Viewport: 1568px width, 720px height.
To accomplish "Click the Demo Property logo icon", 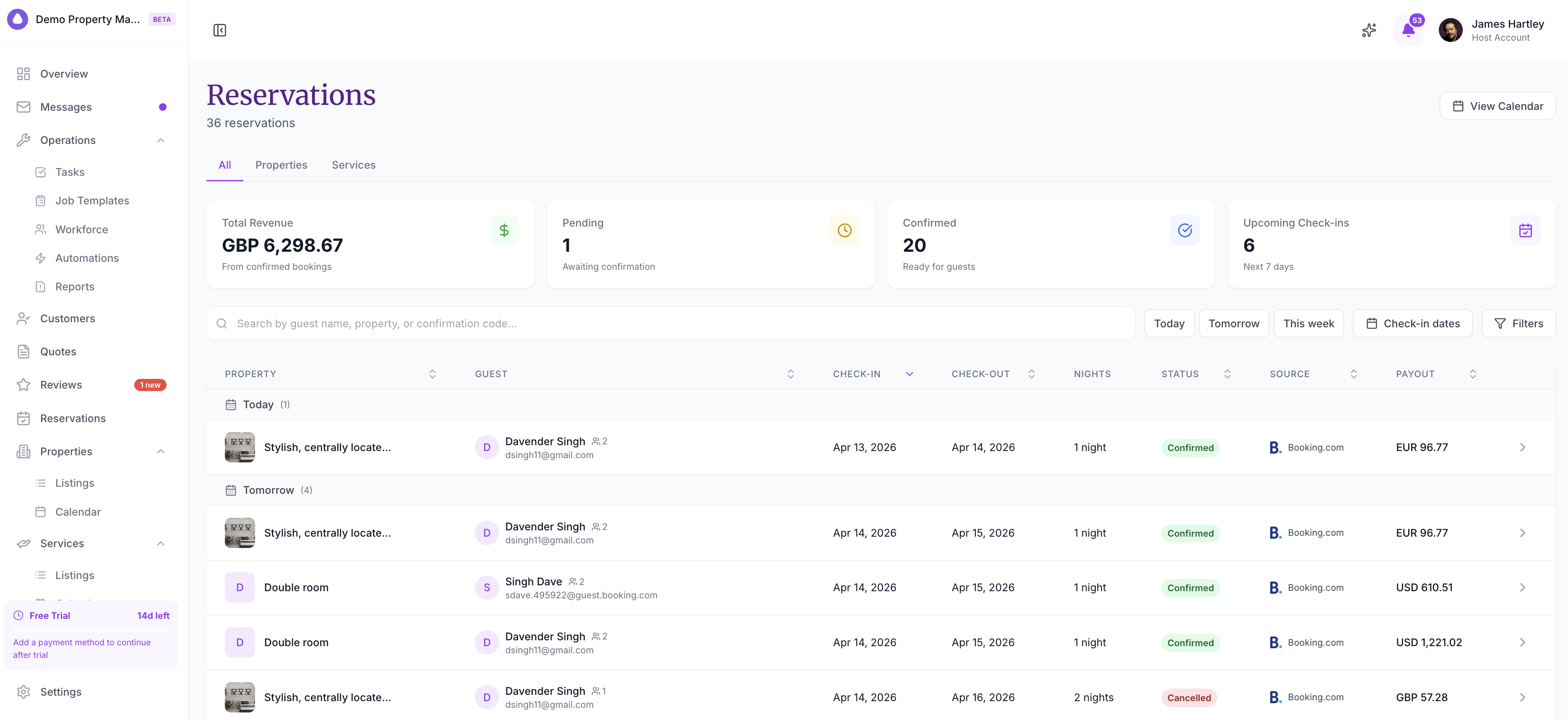I will pos(18,19).
